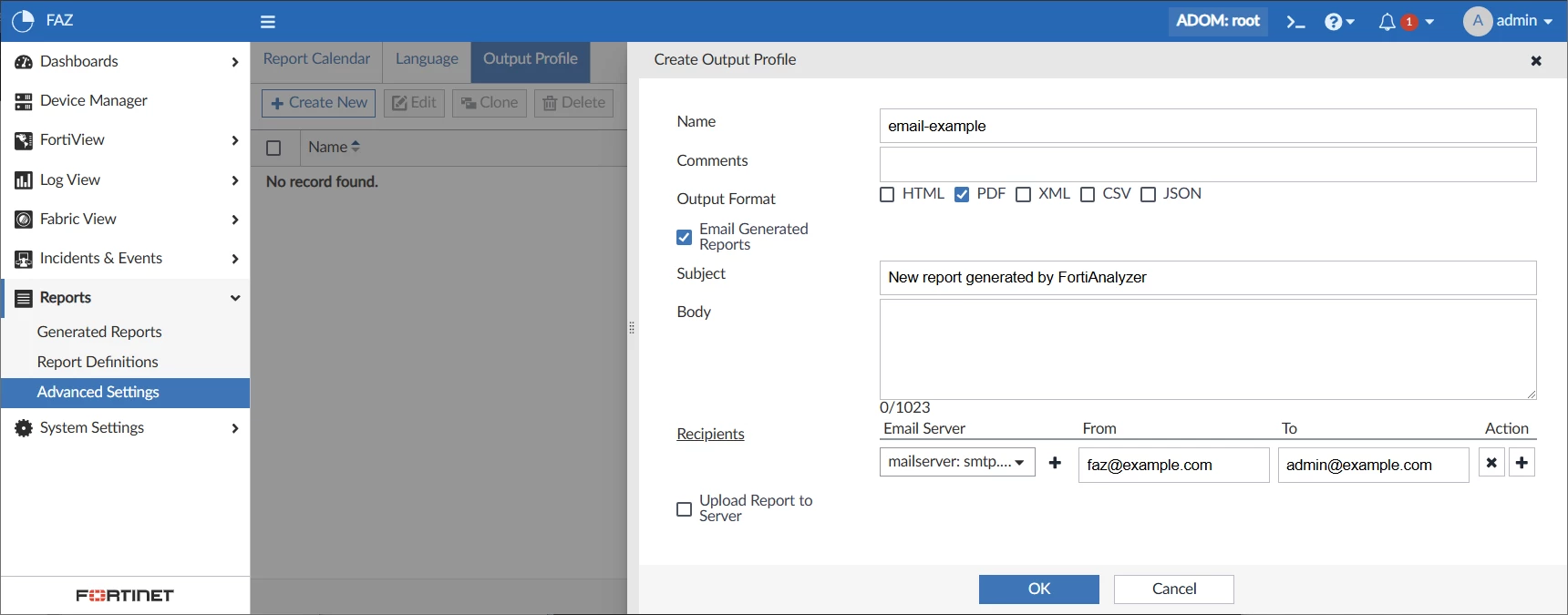Switch to the Report Calendar tab
The image size is (1568, 615).
coord(316,59)
